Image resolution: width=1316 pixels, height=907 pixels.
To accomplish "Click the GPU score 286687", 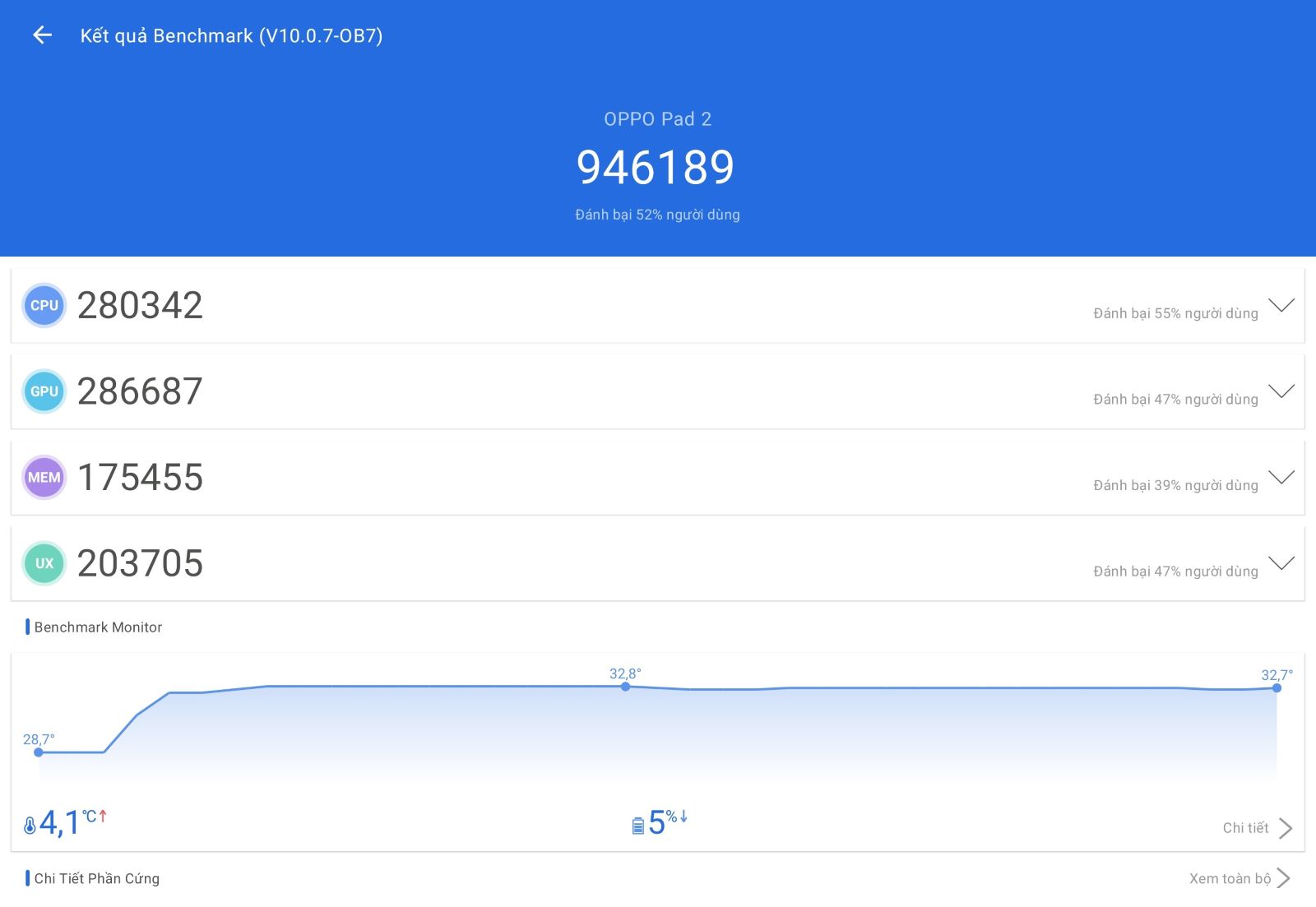I will click(140, 391).
